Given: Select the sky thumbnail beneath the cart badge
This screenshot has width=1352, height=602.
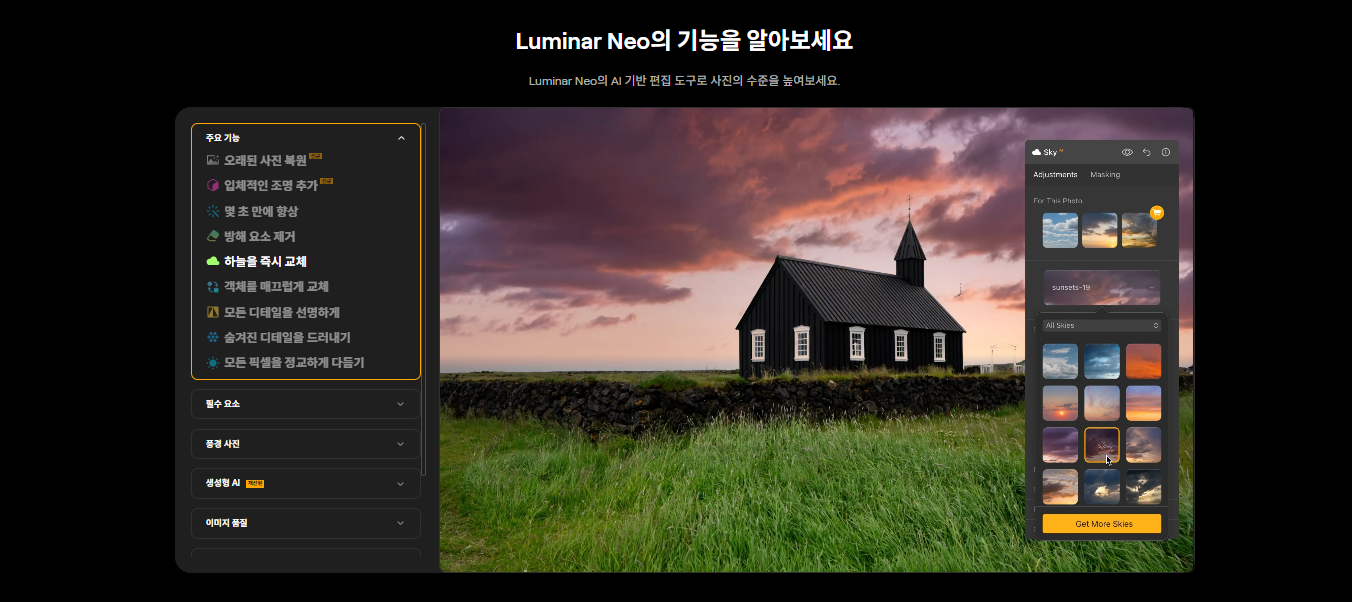Looking at the screenshot, I should (x=1139, y=230).
